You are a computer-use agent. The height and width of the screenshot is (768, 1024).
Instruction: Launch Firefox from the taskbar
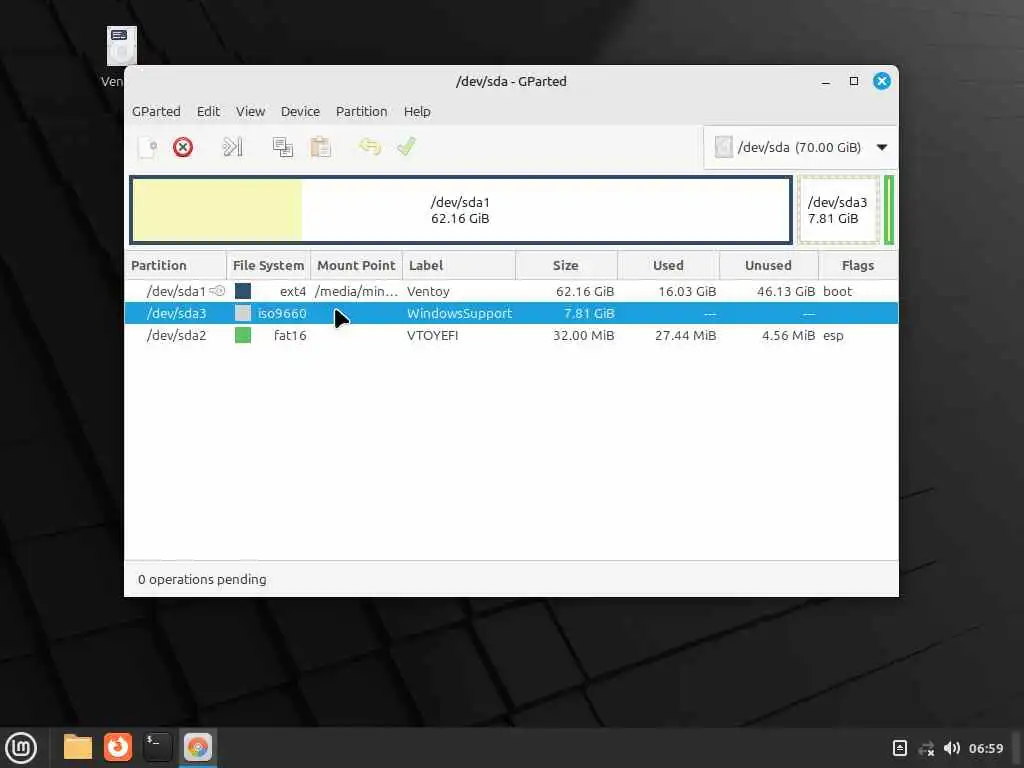tap(118, 747)
